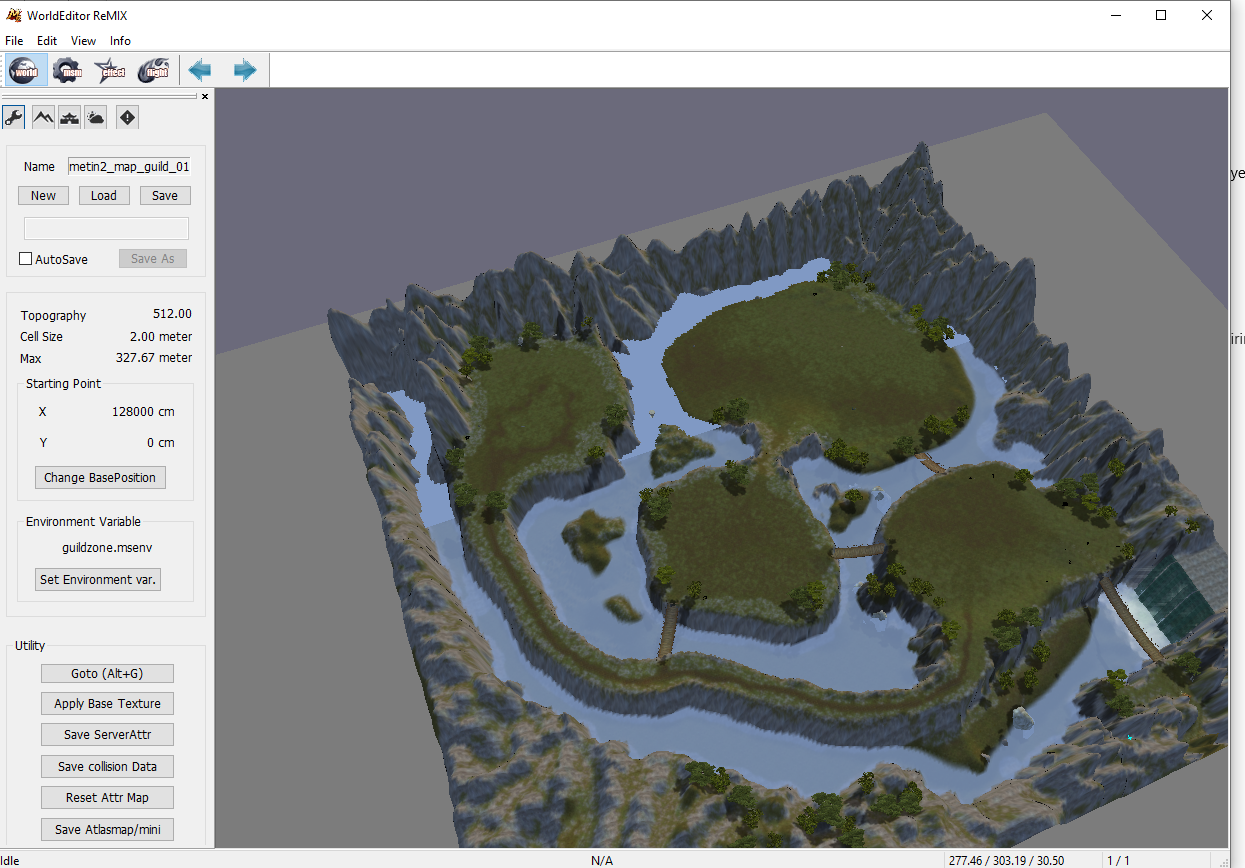Focus the map Name input field
This screenshot has height=868, width=1245.
click(129, 167)
